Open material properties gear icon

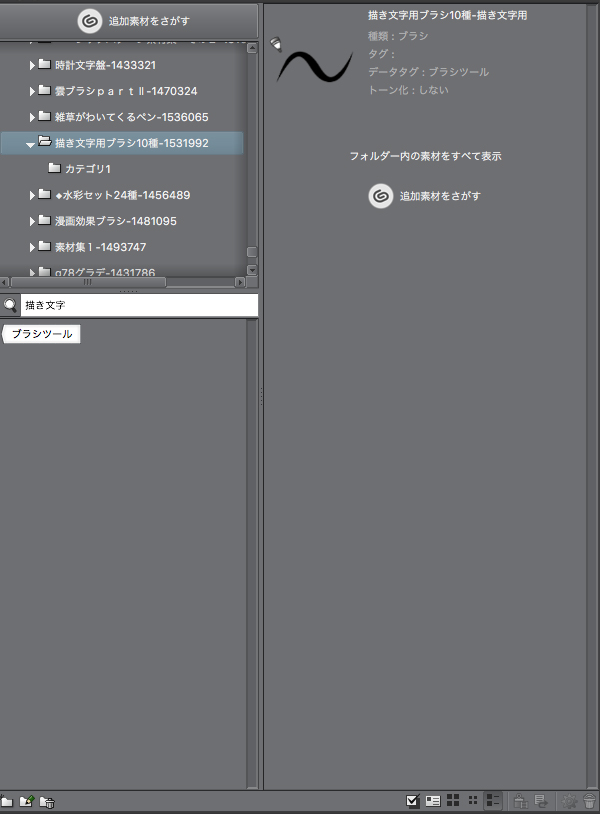pos(569,801)
